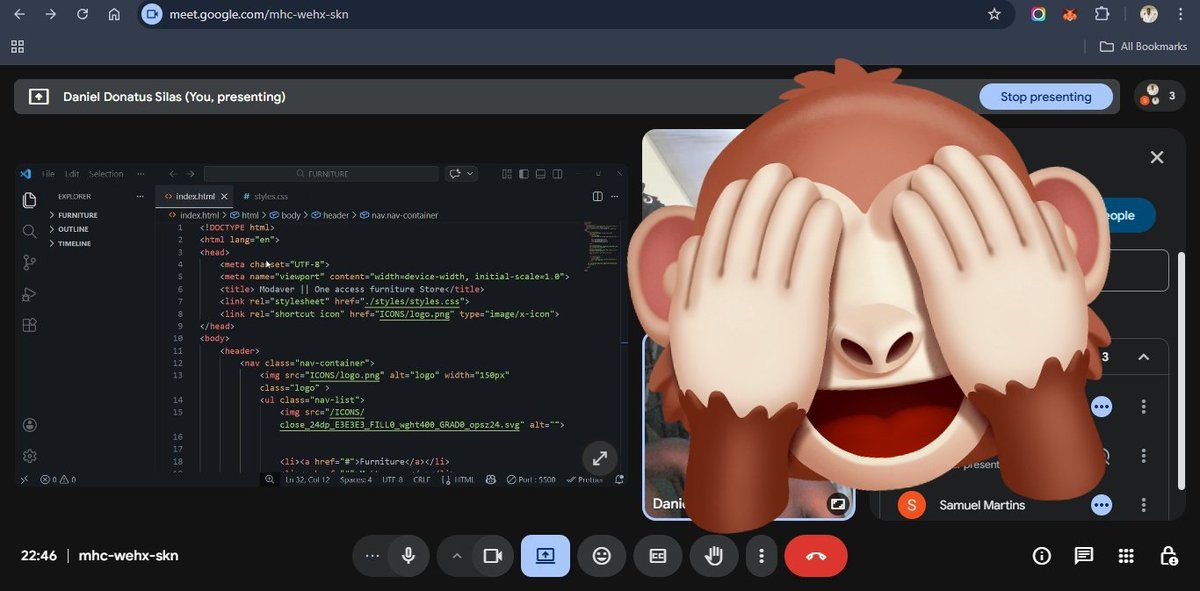
Task: Click the Stop presenting button
Action: click(1046, 96)
